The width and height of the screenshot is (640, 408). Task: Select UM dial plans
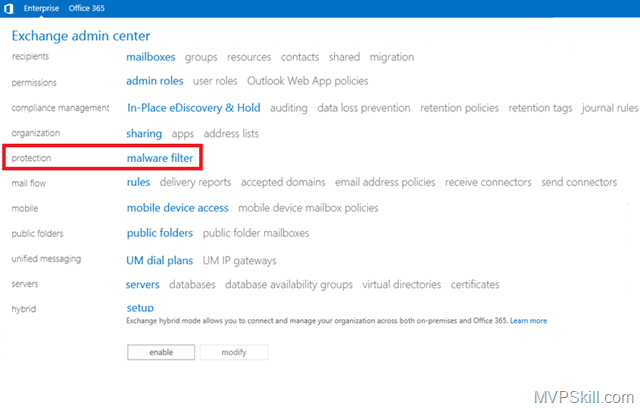pyautogui.click(x=159, y=259)
